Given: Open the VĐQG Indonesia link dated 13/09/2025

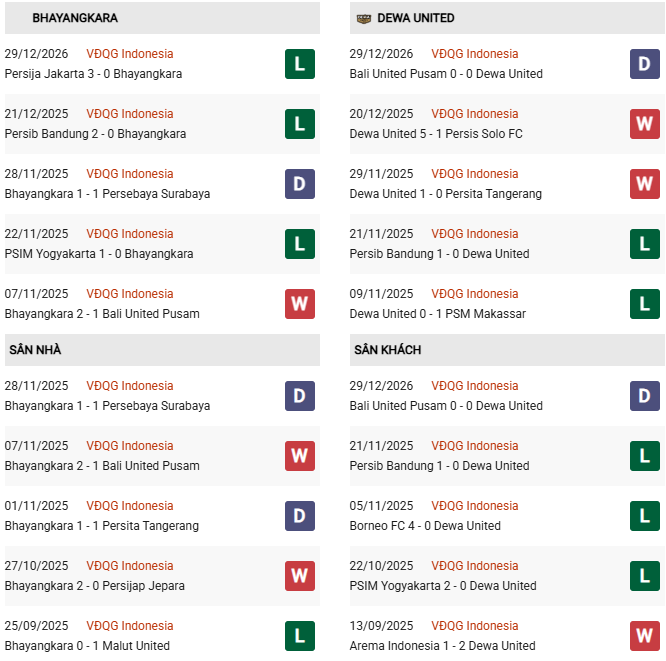Looking at the screenshot, I should point(474,626).
